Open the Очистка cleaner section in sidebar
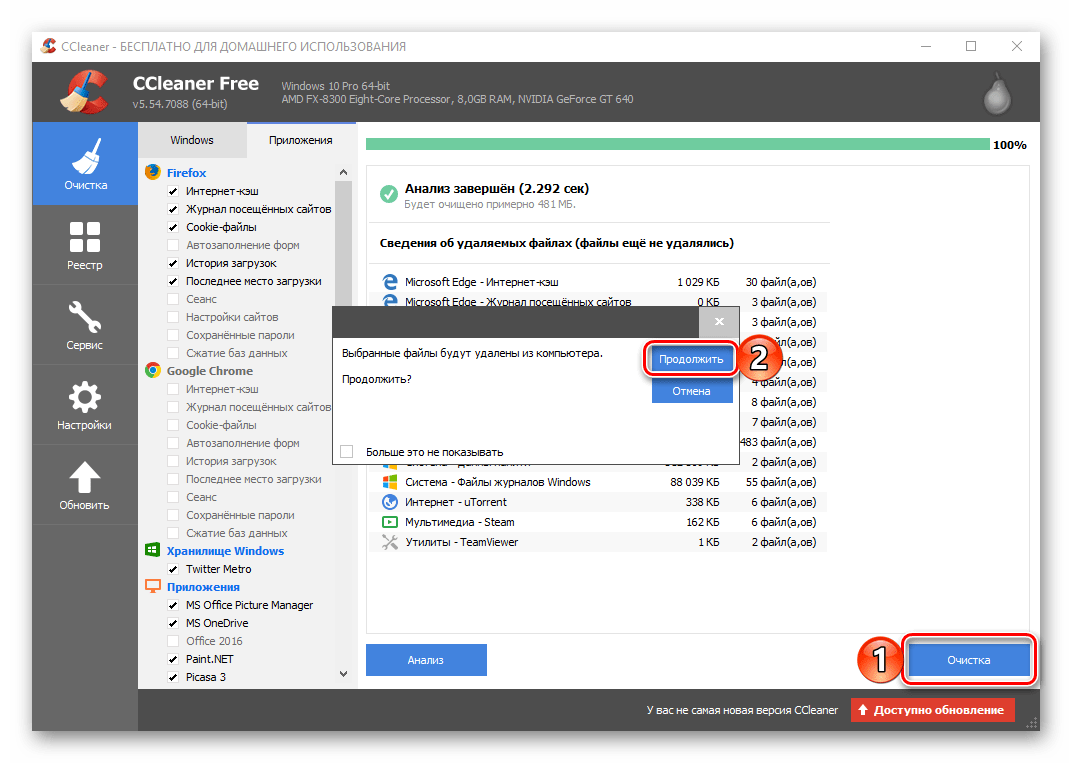The height and width of the screenshot is (763, 1072). [85, 164]
